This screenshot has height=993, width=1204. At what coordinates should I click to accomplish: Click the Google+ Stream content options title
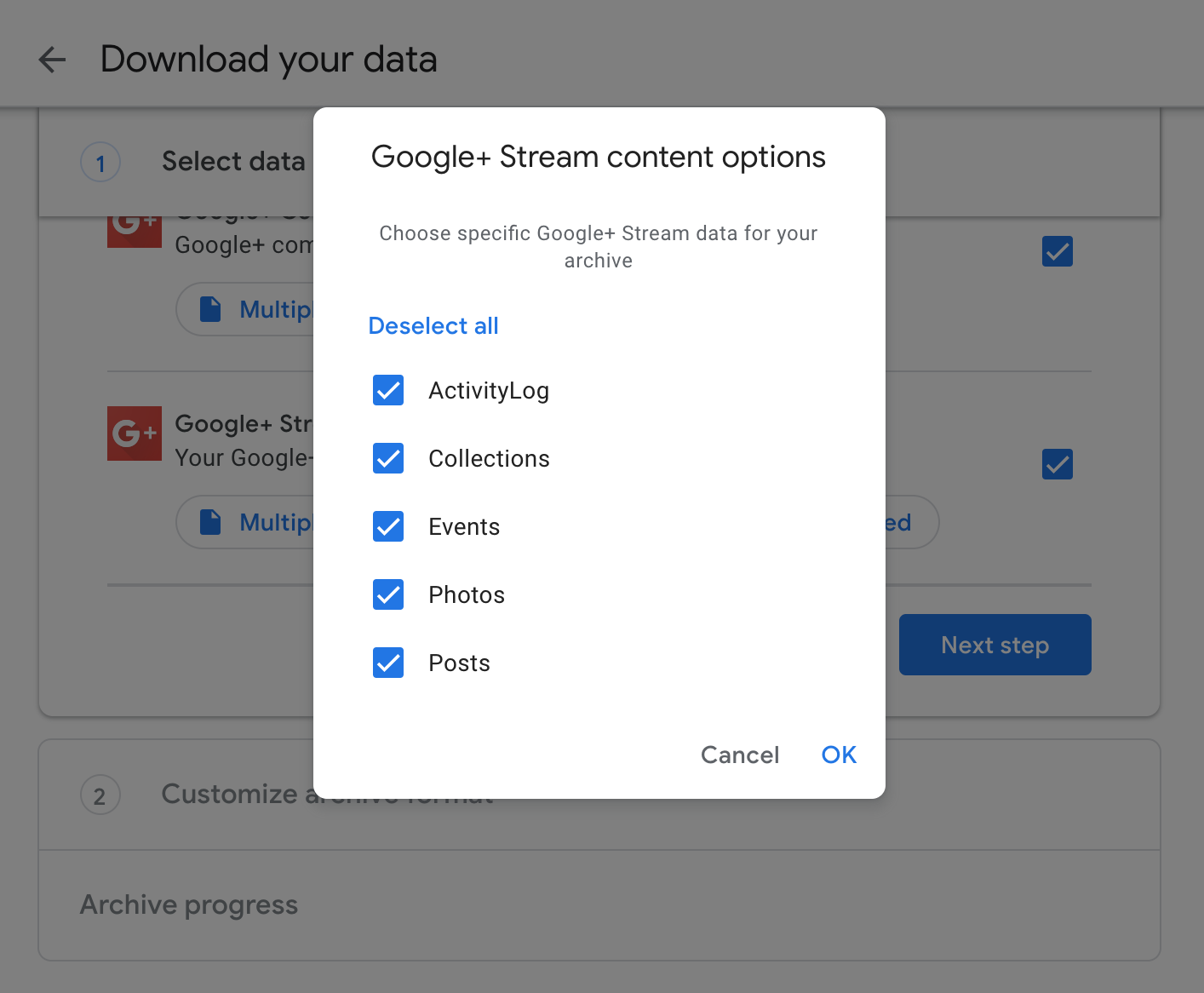click(599, 157)
